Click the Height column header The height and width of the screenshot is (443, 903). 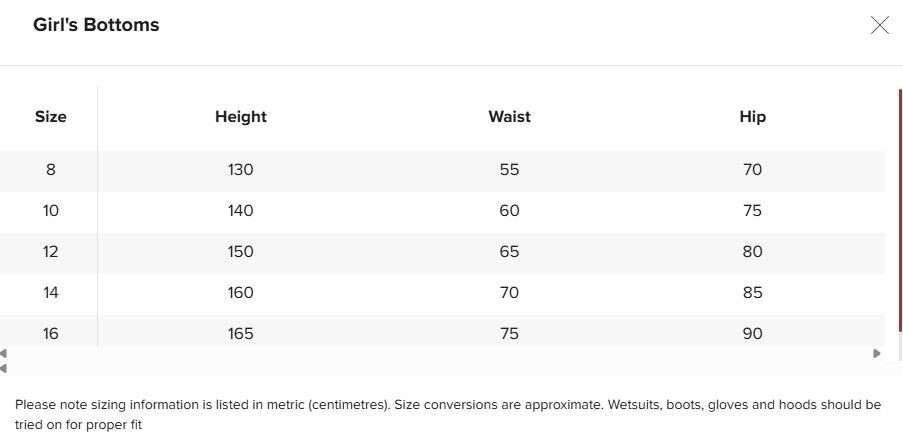tap(241, 117)
